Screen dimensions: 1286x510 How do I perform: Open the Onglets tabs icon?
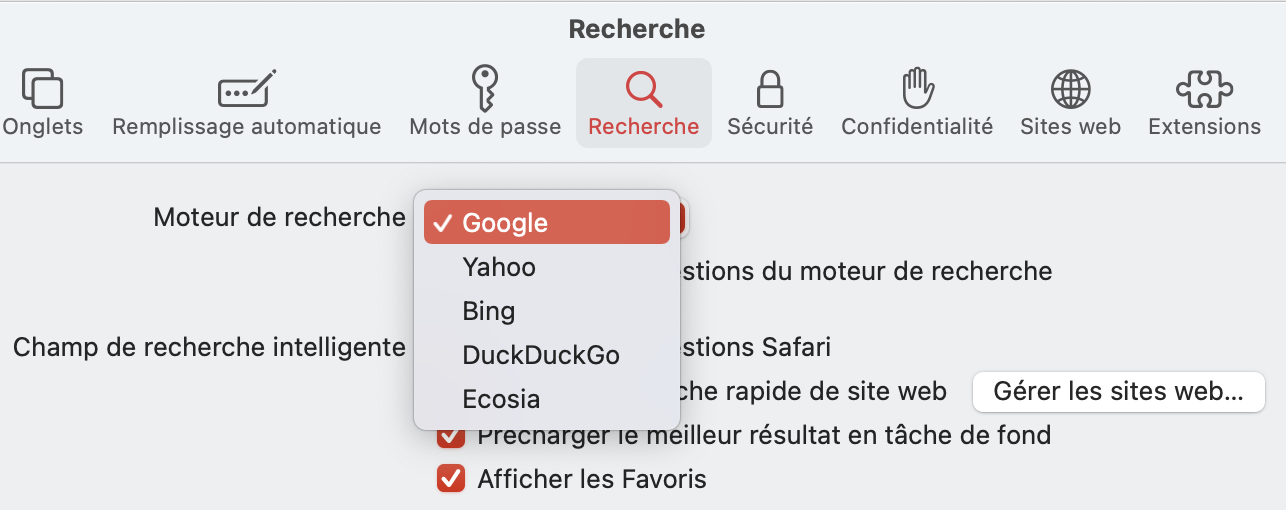[42, 89]
